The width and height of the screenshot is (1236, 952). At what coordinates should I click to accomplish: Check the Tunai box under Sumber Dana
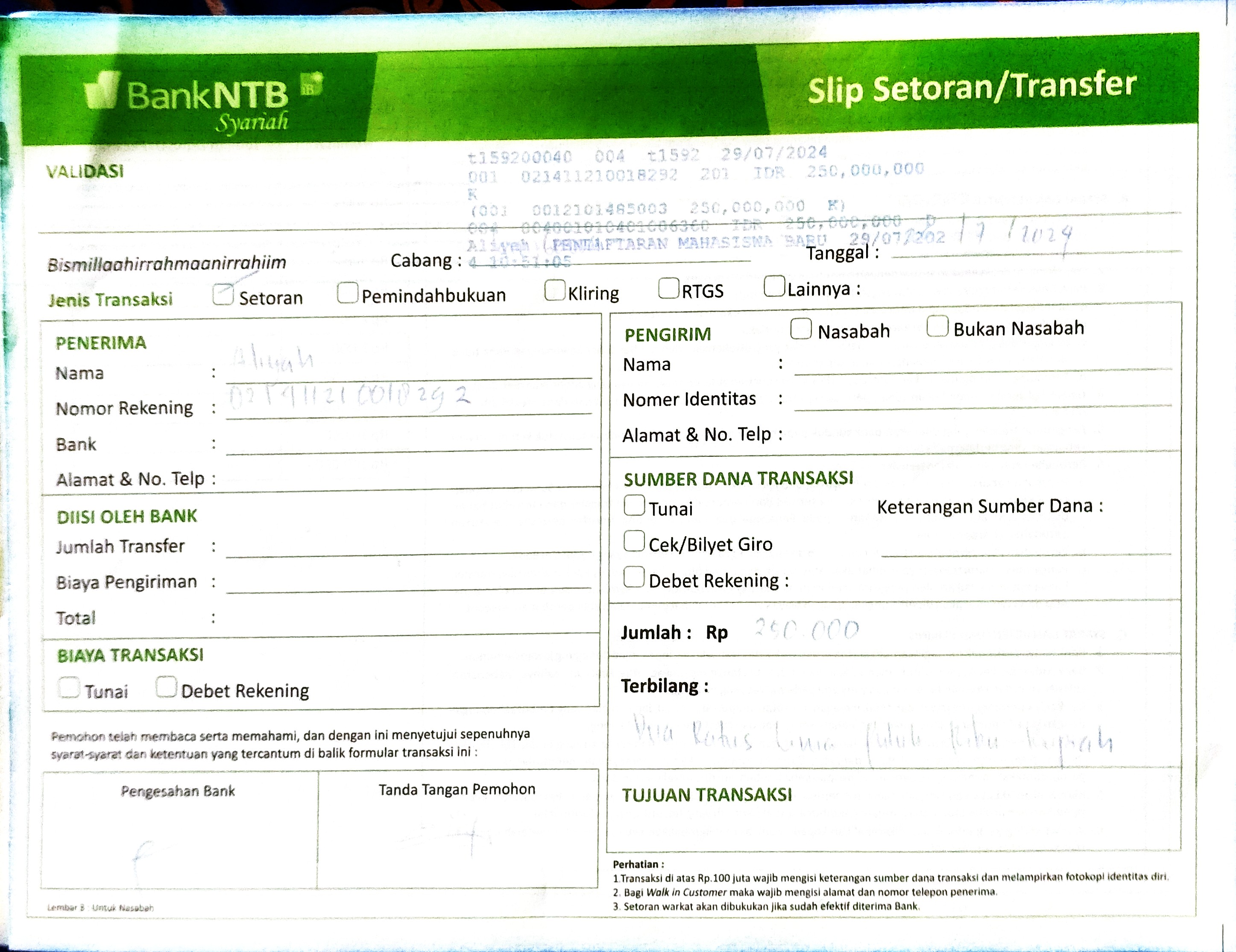tap(634, 505)
